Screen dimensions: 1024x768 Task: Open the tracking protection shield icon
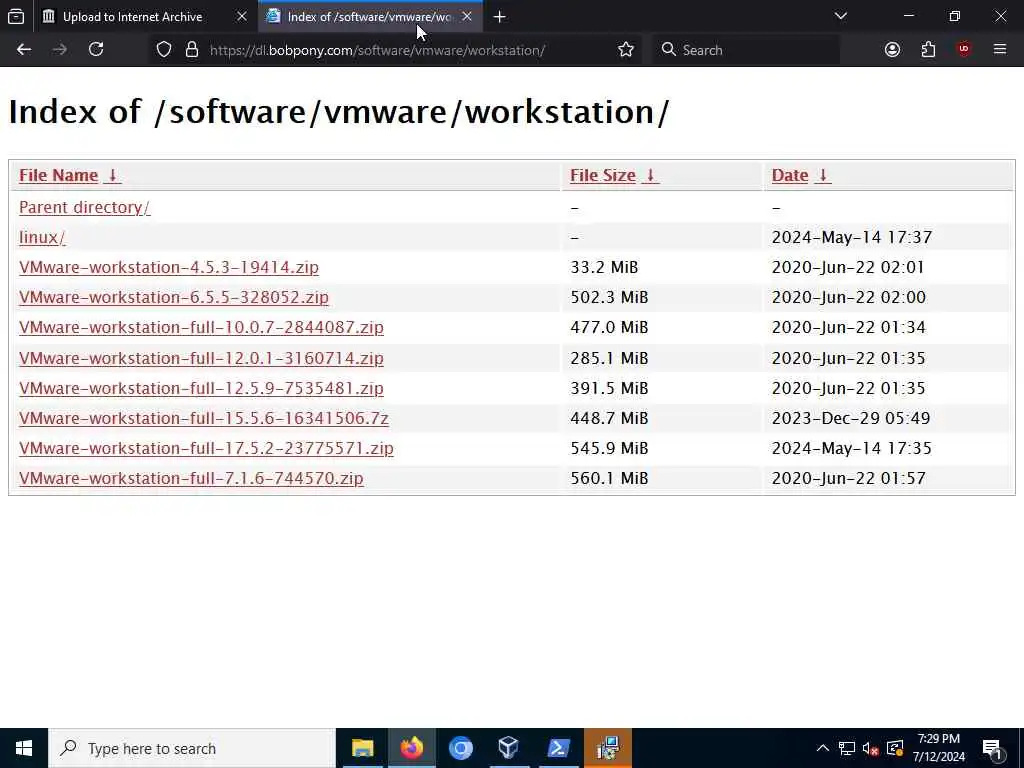(x=164, y=50)
